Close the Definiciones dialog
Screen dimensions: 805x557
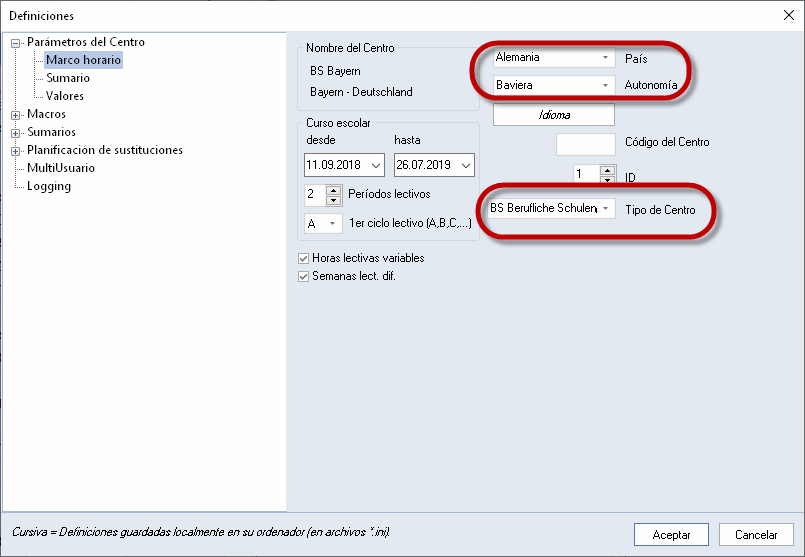pyautogui.click(x=789, y=15)
